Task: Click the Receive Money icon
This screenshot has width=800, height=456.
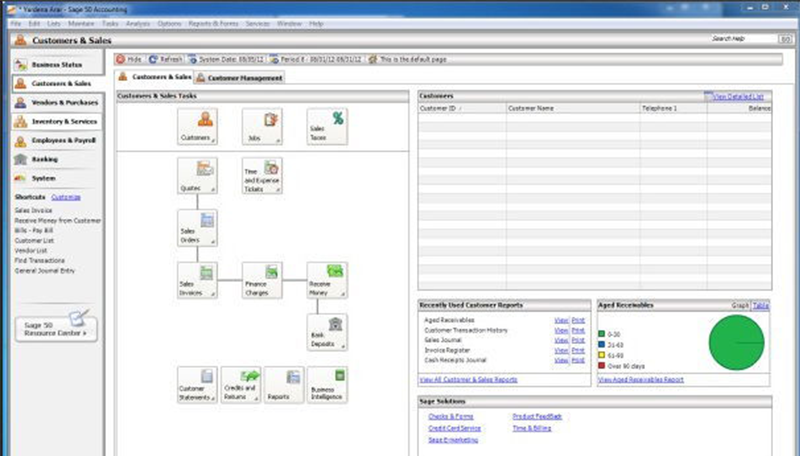Action: [326, 280]
